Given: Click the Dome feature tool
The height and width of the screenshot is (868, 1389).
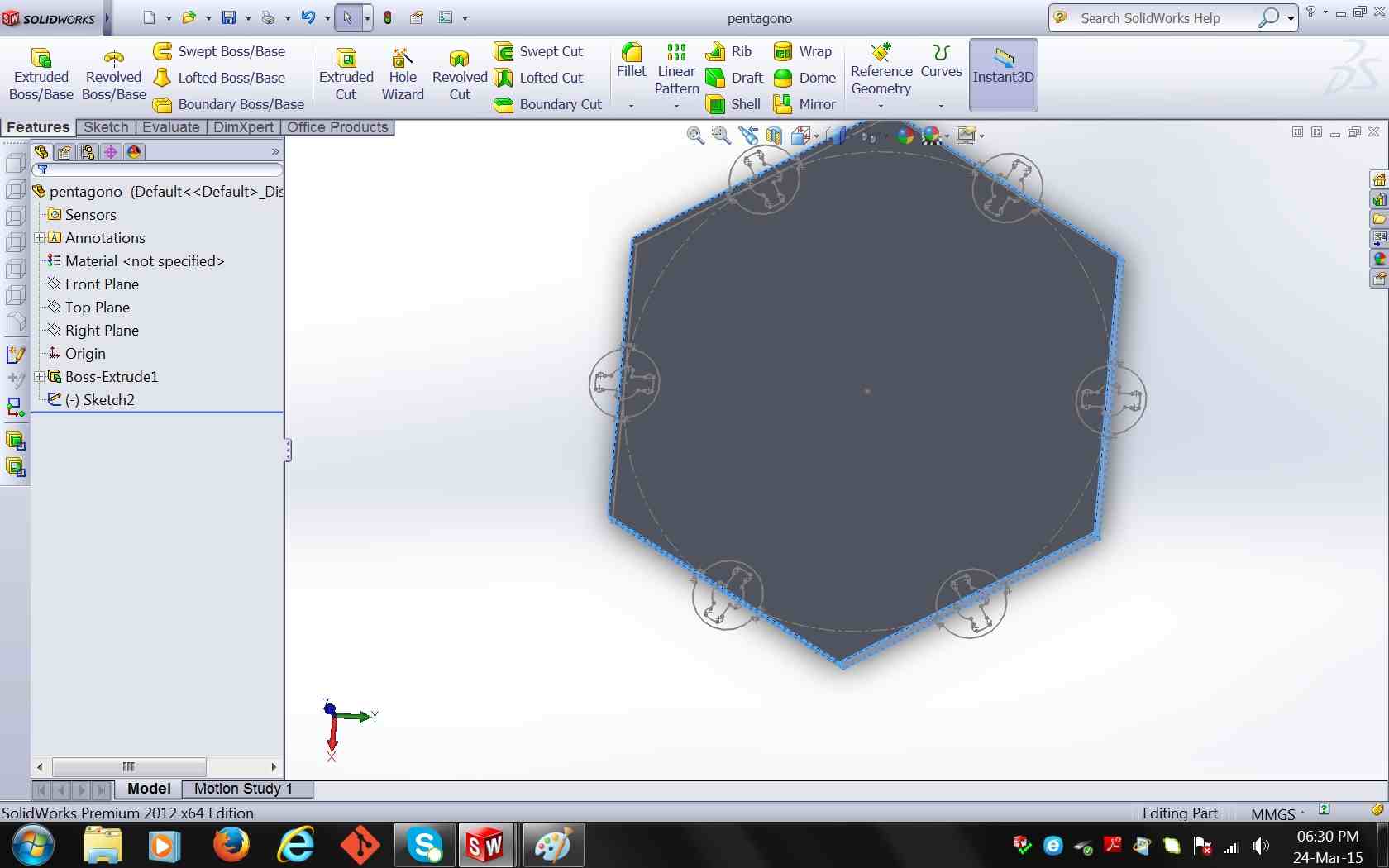Looking at the screenshot, I should (804, 78).
